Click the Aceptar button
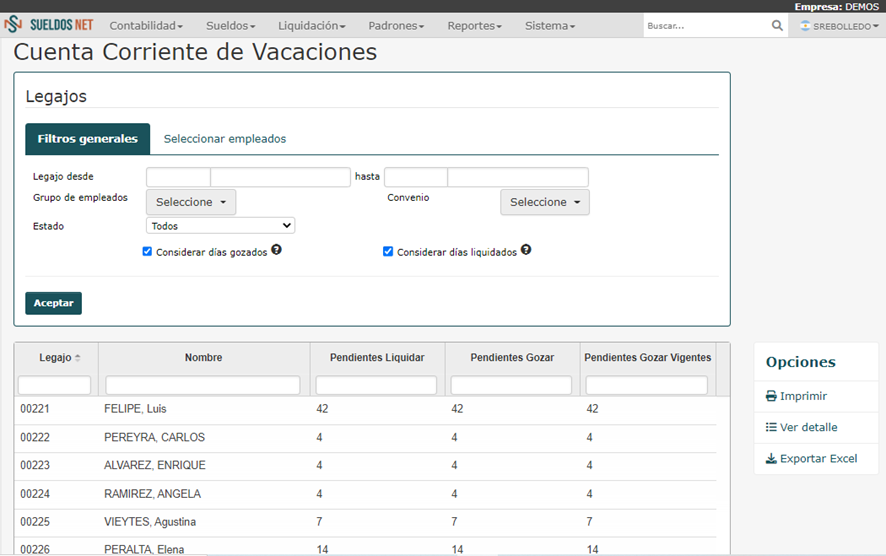Image resolution: width=886 pixels, height=556 pixels. 54,303
